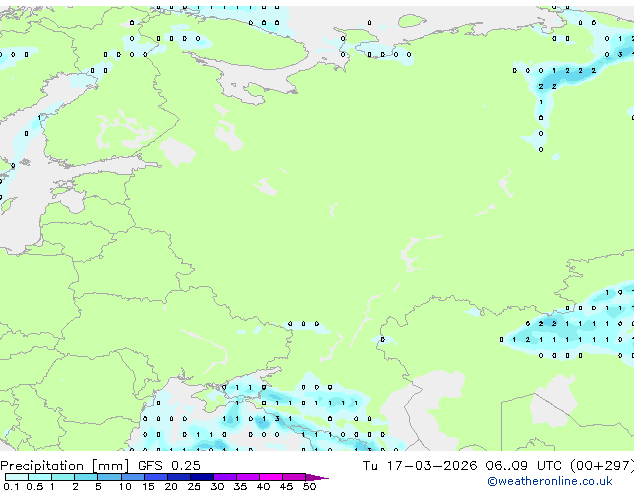Pick the magenta legend swatch between 40 and 45

click(x=271, y=477)
